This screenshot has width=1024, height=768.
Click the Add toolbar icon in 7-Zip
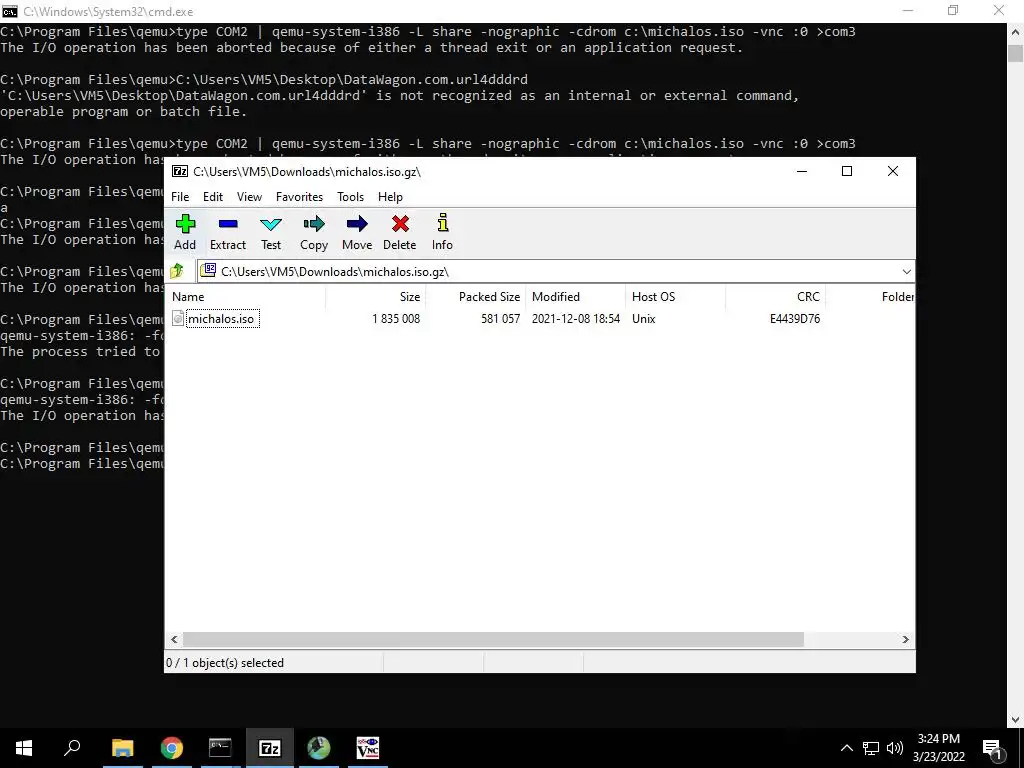point(185,232)
